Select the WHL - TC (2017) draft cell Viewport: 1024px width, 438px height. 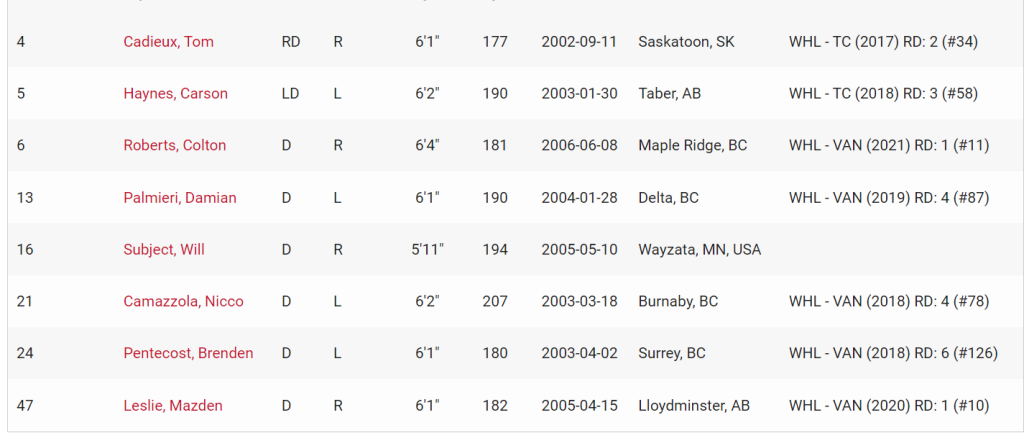[884, 42]
